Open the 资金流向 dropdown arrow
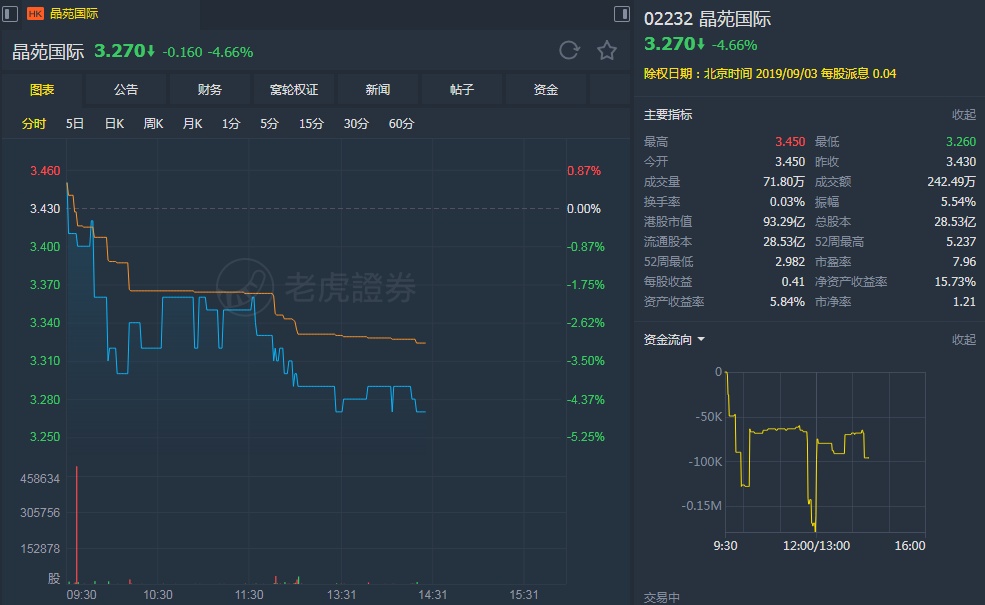The image size is (985, 605). (x=701, y=340)
